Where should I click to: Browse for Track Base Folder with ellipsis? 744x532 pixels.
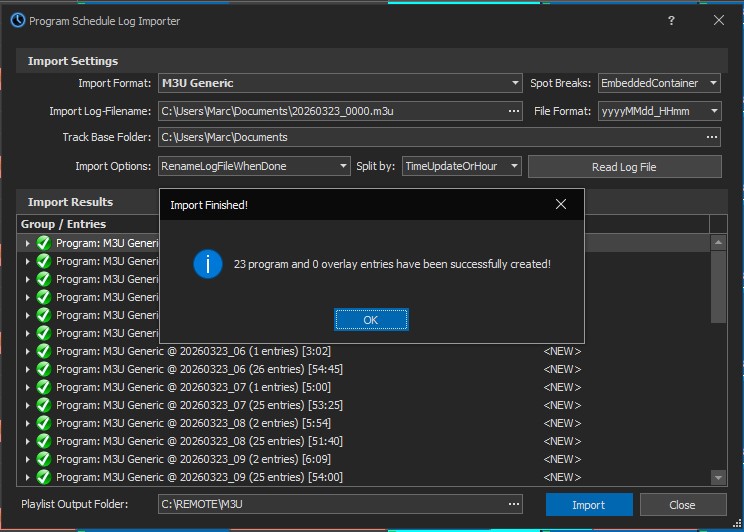pyautogui.click(x=712, y=137)
